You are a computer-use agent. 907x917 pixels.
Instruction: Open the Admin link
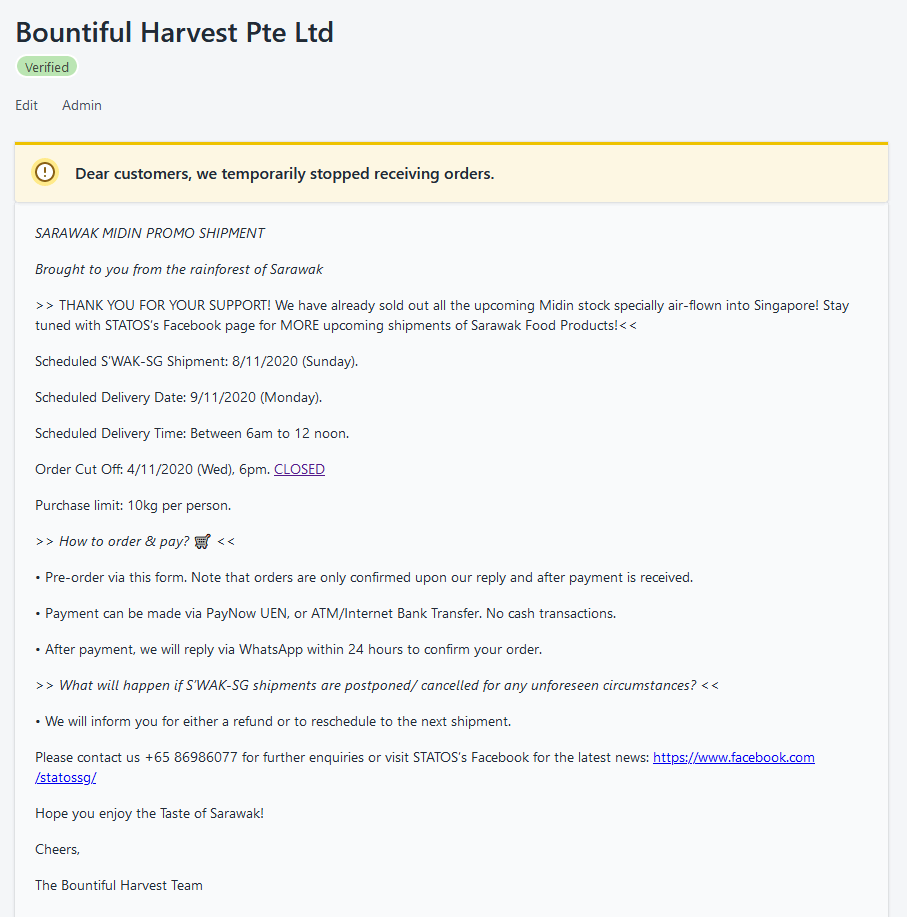point(82,105)
